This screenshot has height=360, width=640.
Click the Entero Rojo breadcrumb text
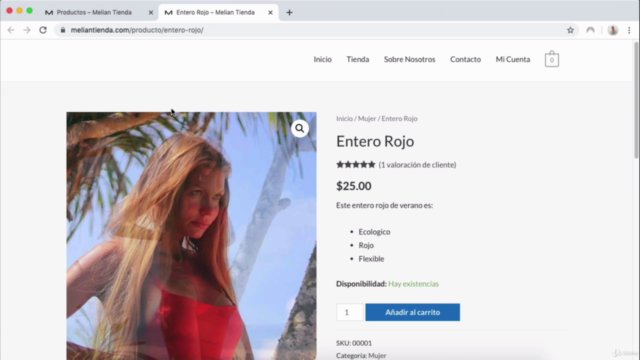[400, 118]
